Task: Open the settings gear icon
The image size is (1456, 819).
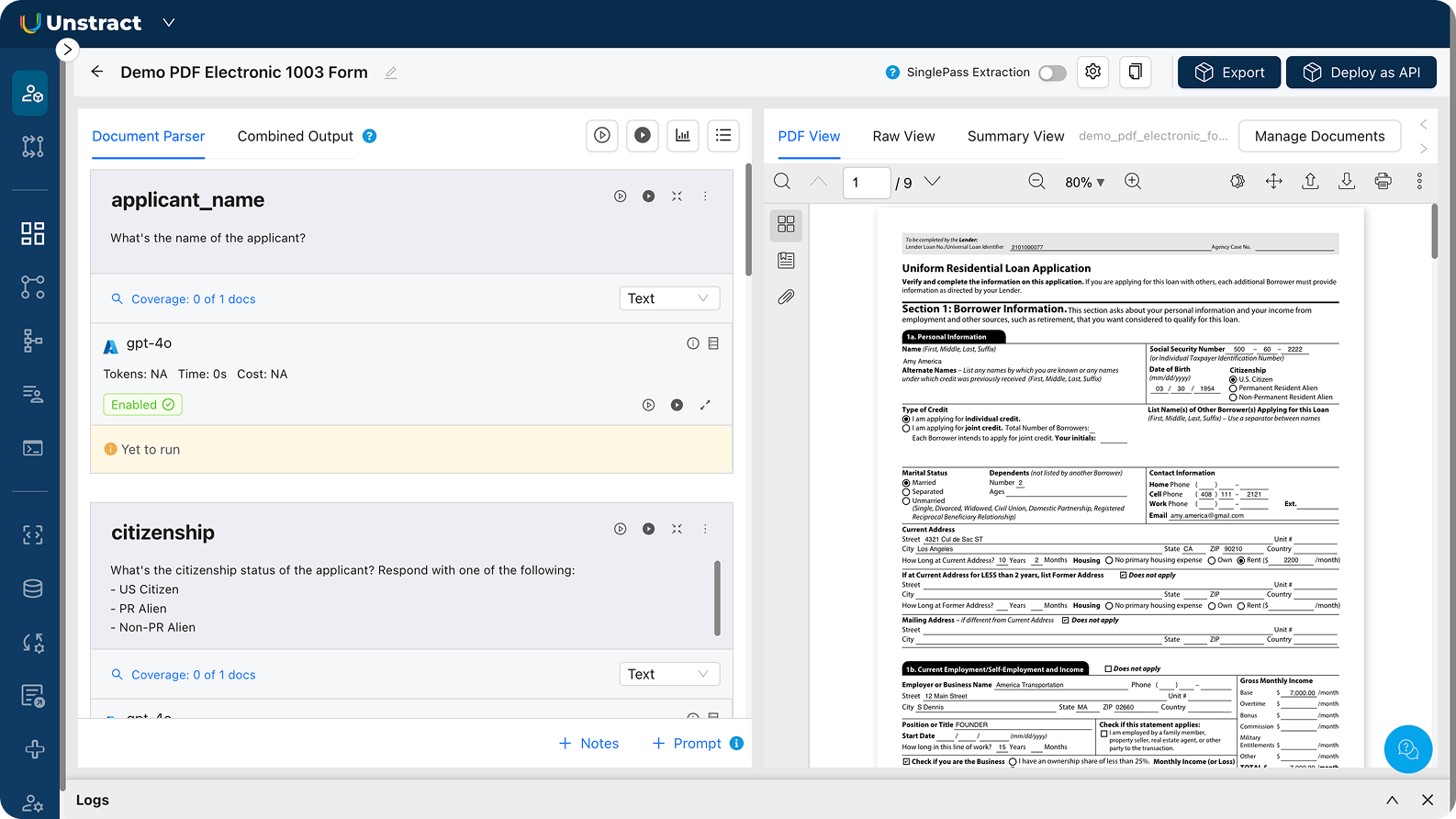Action: 1092,72
